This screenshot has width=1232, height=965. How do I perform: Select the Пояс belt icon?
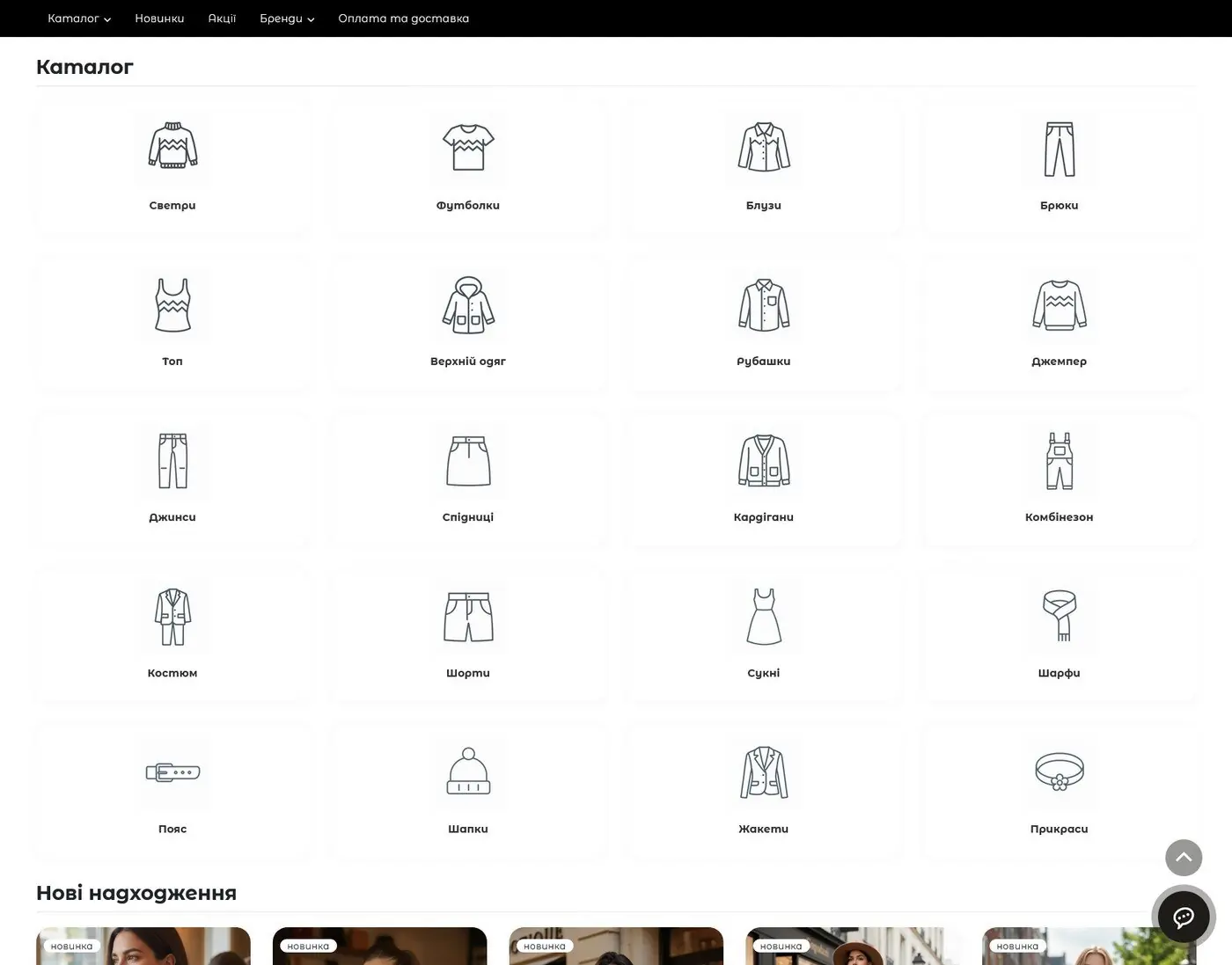[x=172, y=772]
